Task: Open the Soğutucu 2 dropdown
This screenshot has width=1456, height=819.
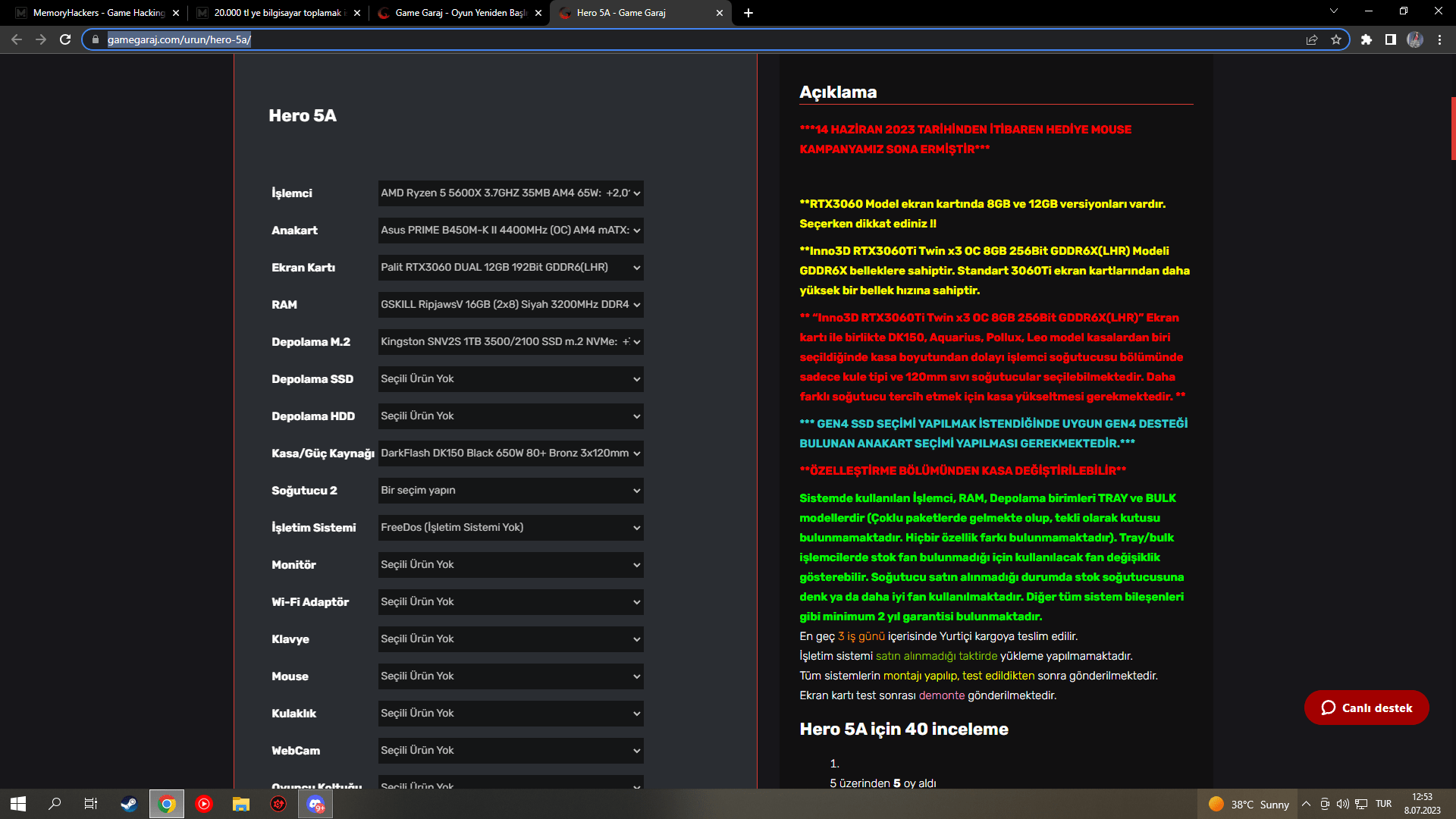Action: pyautogui.click(x=510, y=491)
